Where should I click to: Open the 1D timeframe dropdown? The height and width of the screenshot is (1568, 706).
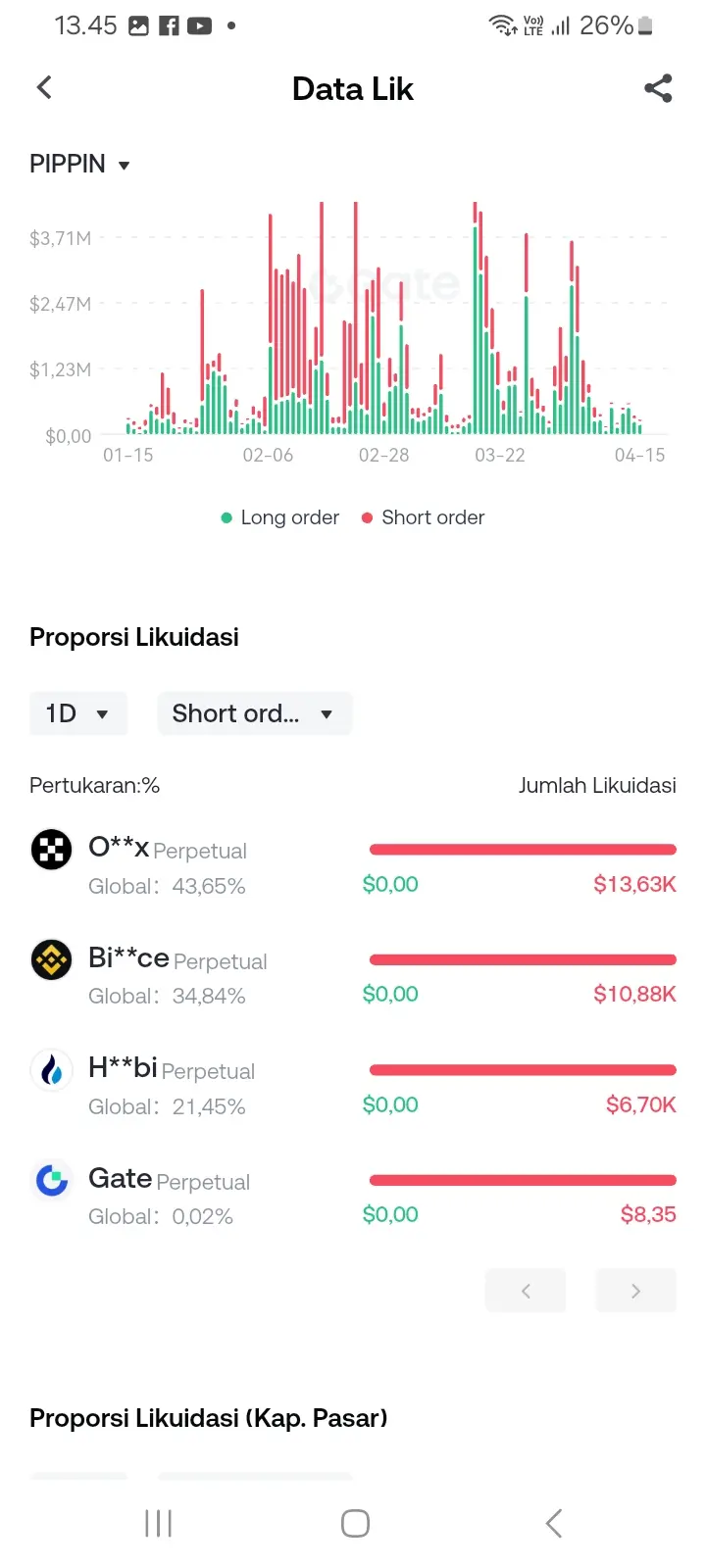coord(78,713)
